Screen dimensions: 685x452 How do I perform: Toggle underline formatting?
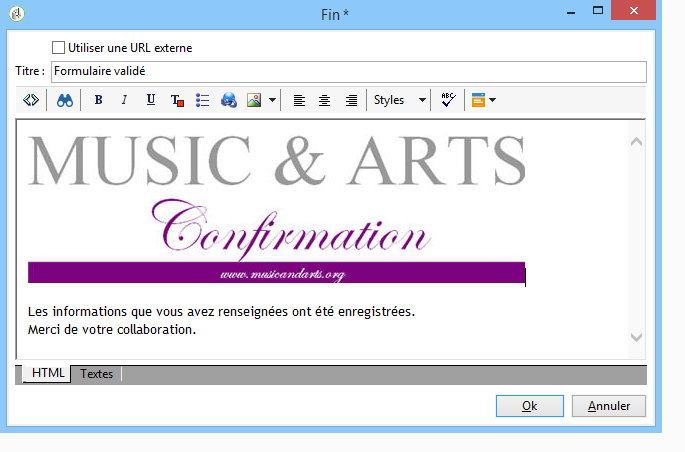(x=151, y=100)
